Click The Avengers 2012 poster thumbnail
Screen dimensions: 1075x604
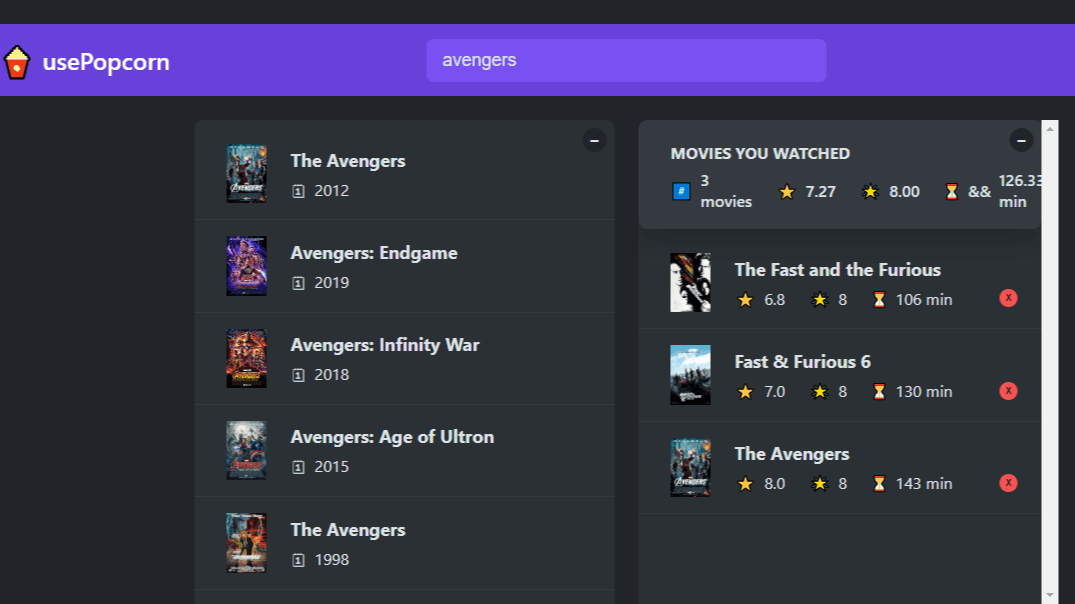point(246,173)
